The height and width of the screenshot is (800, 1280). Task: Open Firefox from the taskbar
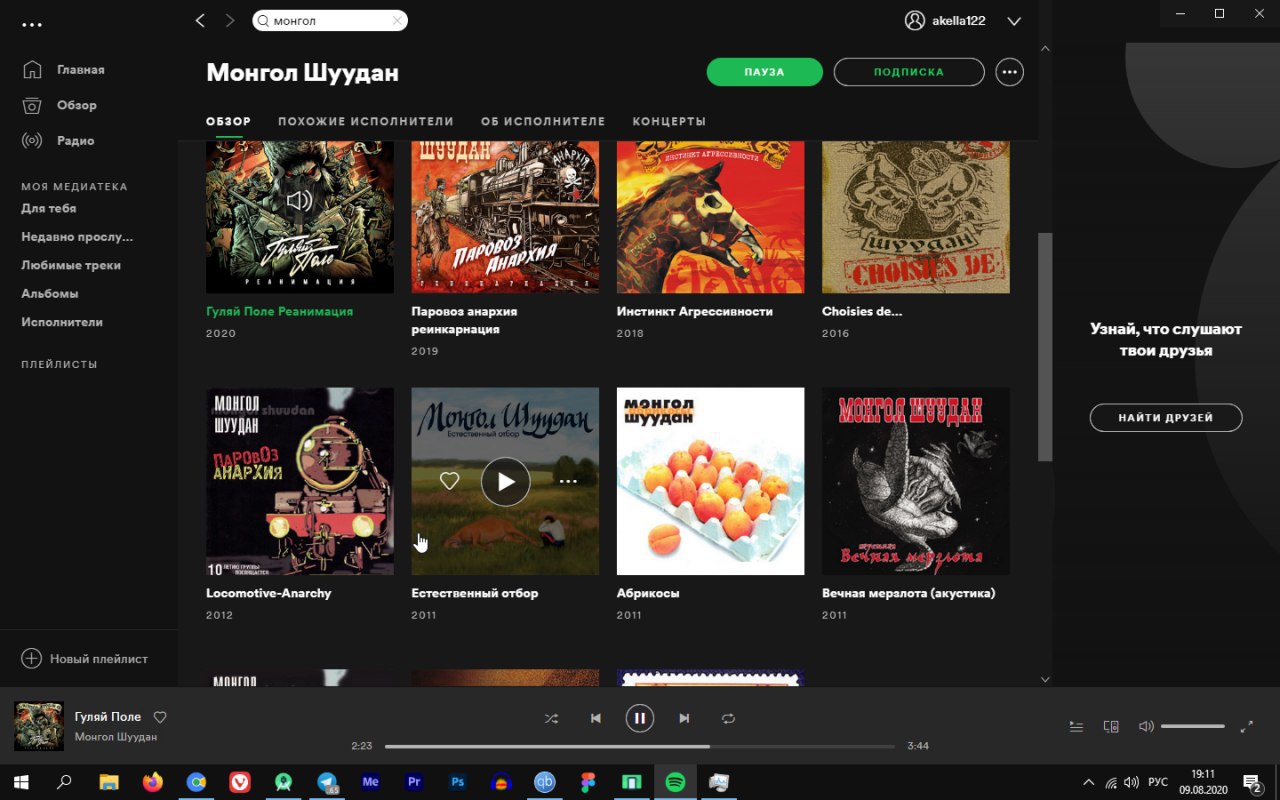pyautogui.click(x=152, y=782)
